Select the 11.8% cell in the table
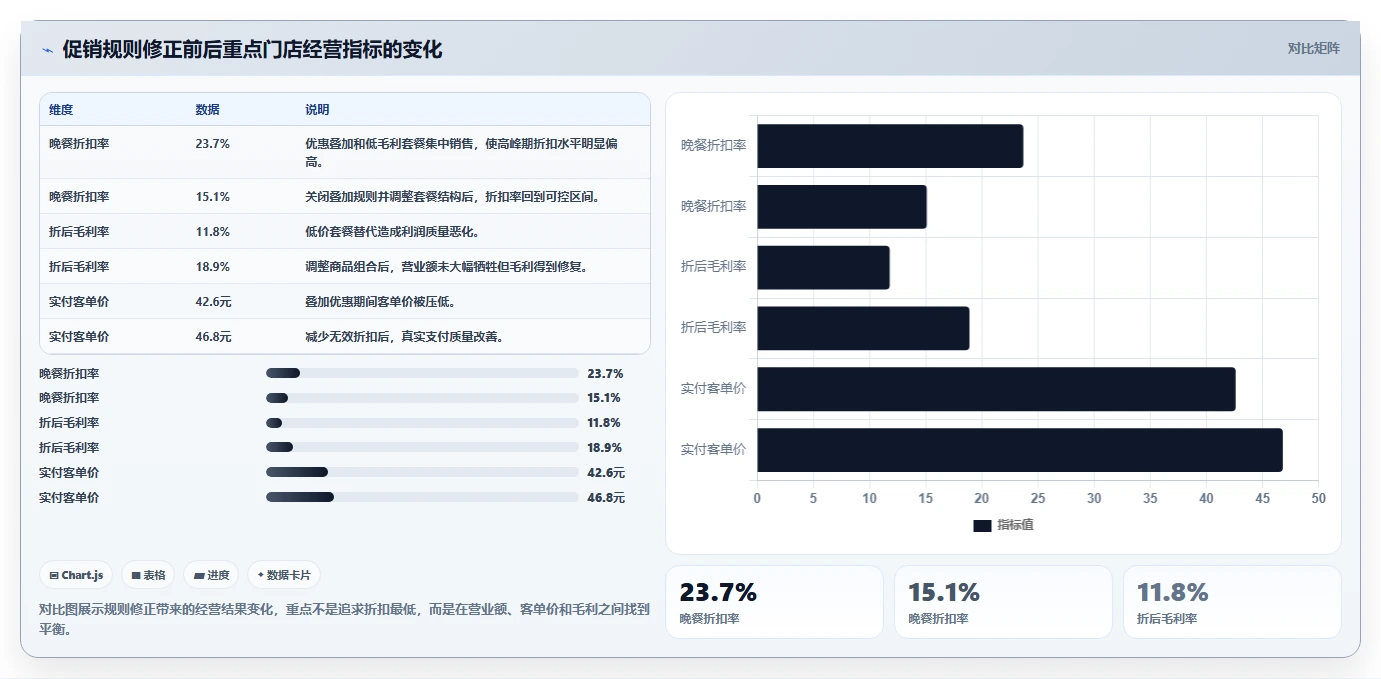 213,232
